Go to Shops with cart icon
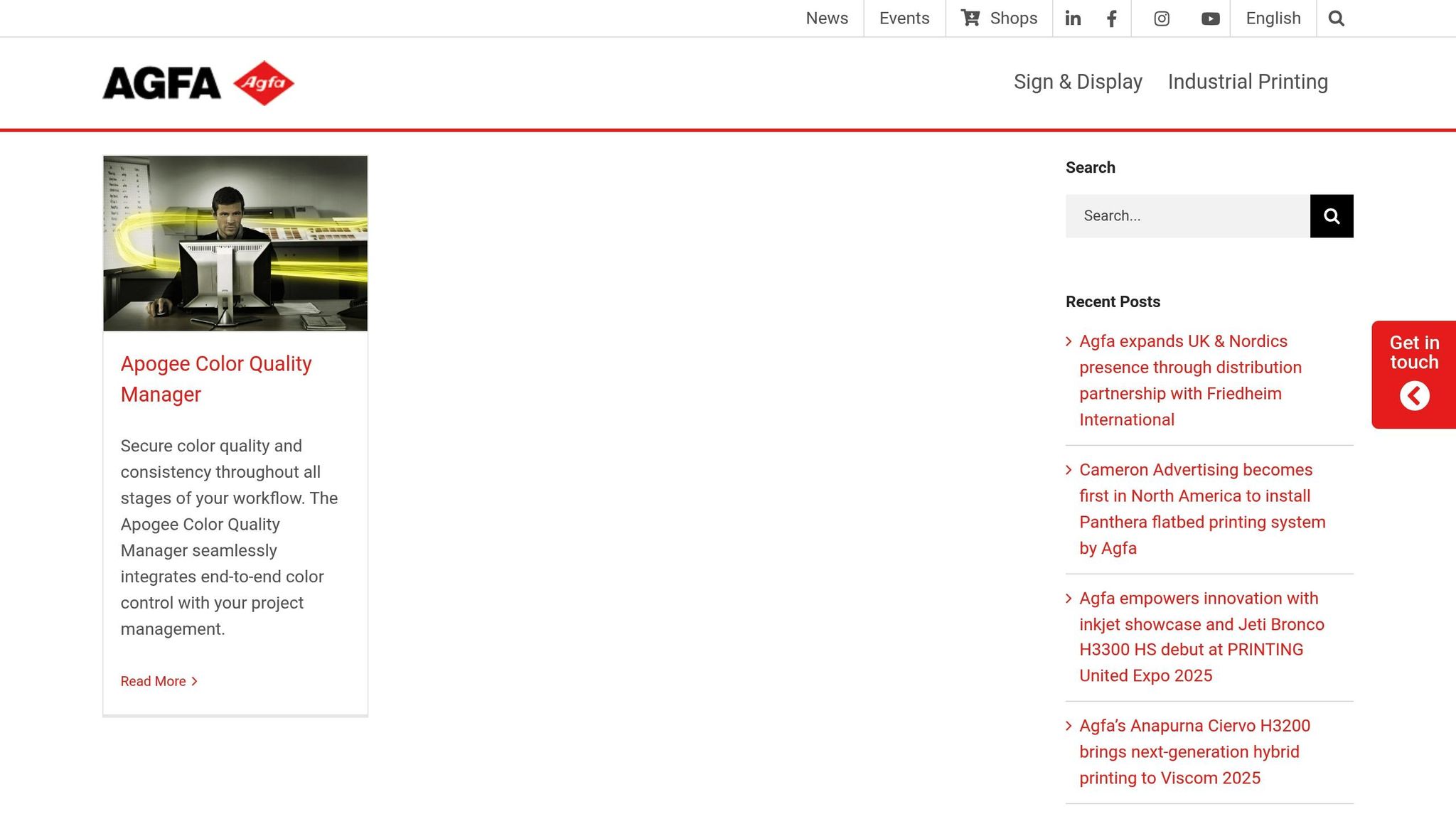This screenshot has width=1456, height=819. (x=999, y=18)
